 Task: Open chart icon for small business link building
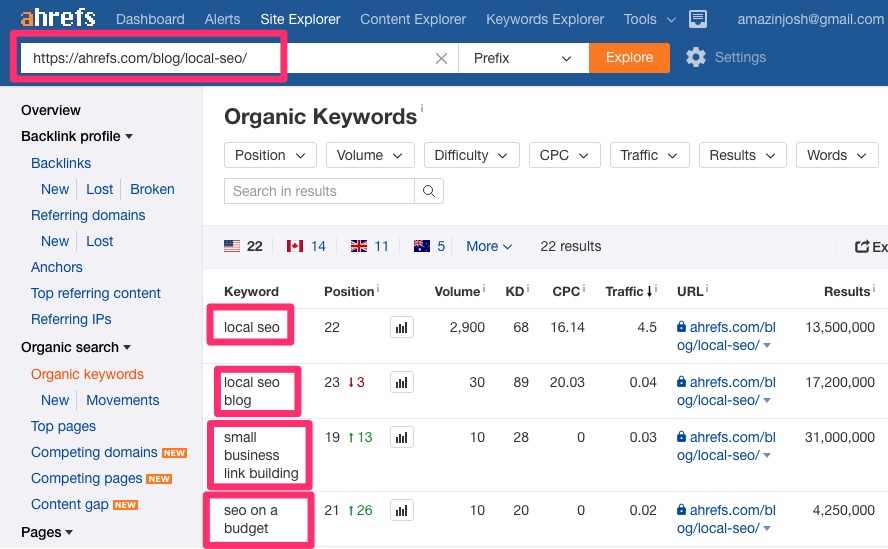pyautogui.click(x=402, y=437)
